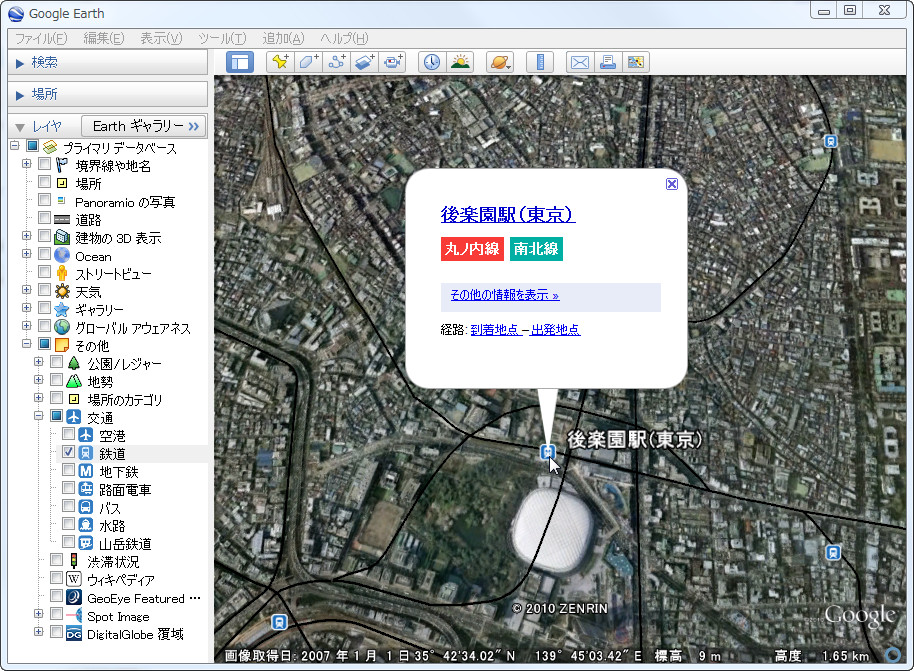Switch planet with the Saturn icon
Viewport: 914px width, 671px height.
[x=500, y=62]
